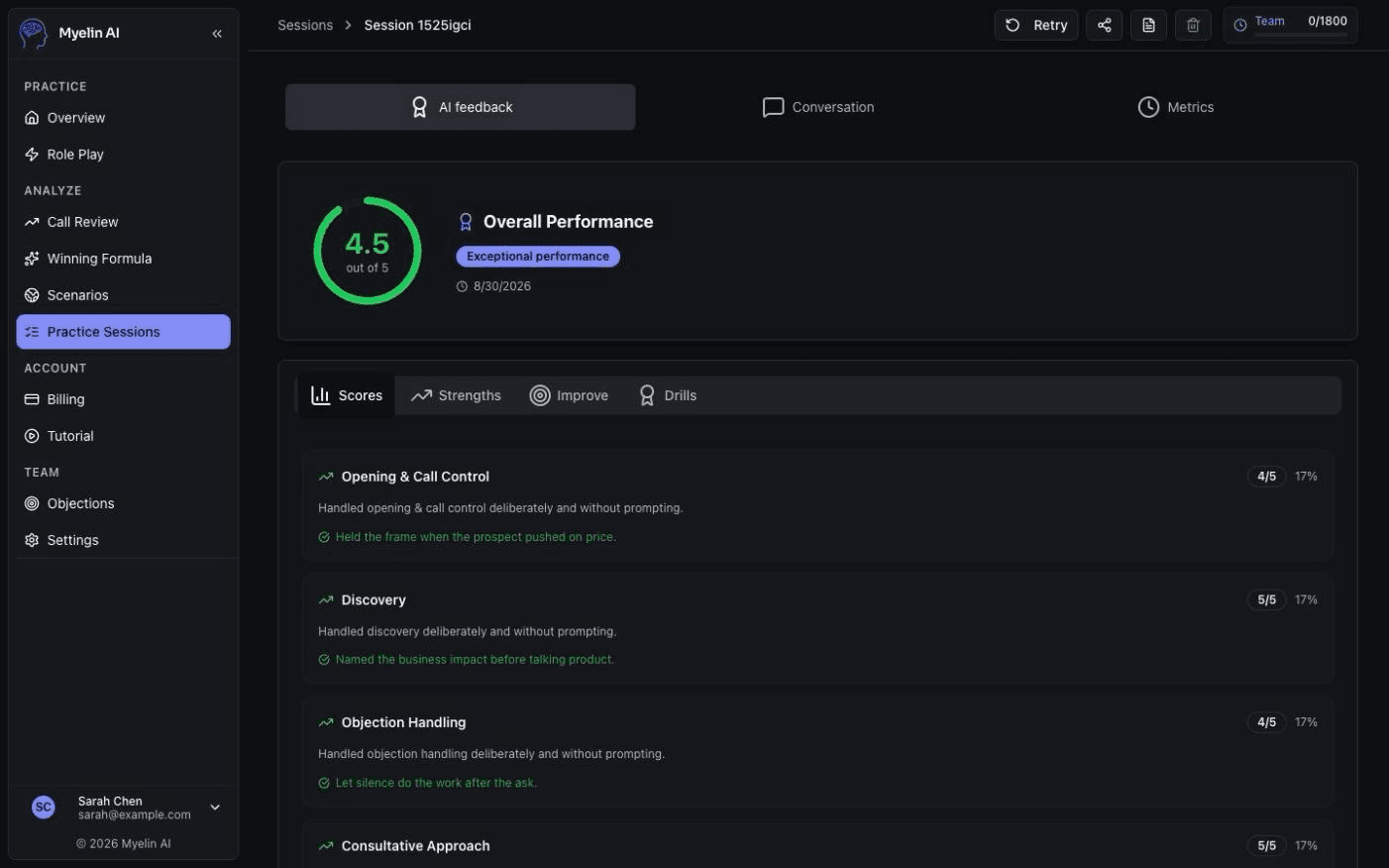Screen dimensions: 1389x868
Task: Click the check icon beside 'Named the business impact'
Action: point(324,660)
